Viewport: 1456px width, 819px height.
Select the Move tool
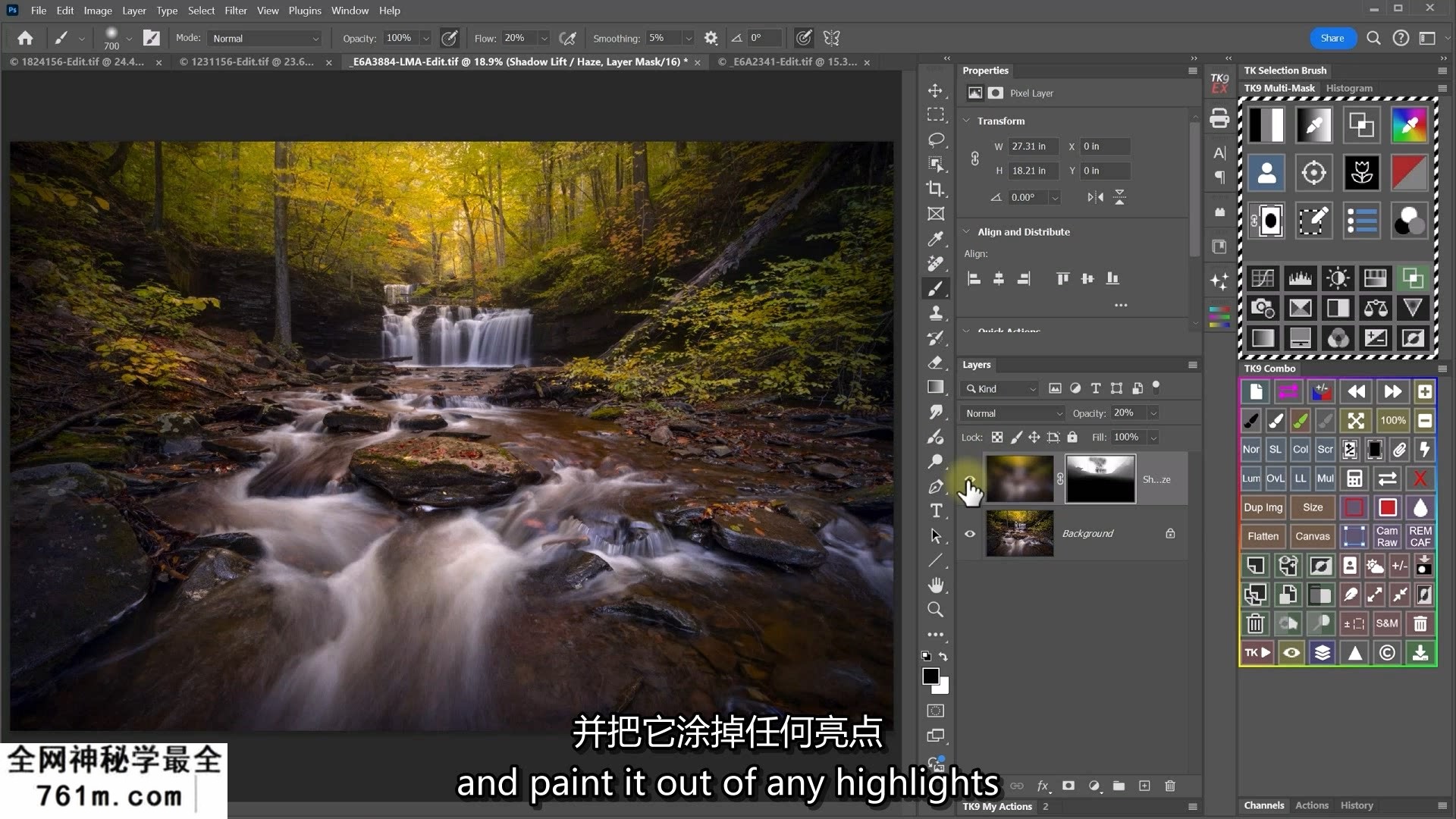(936, 91)
